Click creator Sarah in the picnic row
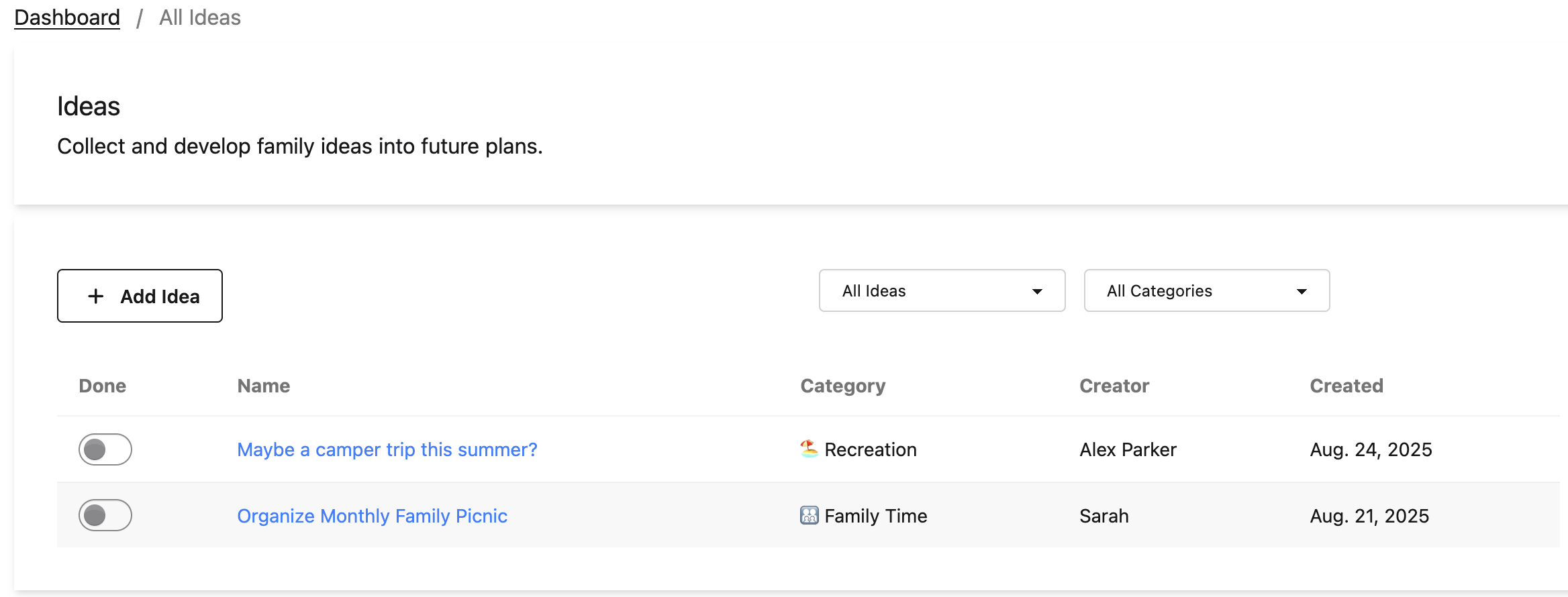This screenshot has height=597, width=1568. pos(1104,516)
